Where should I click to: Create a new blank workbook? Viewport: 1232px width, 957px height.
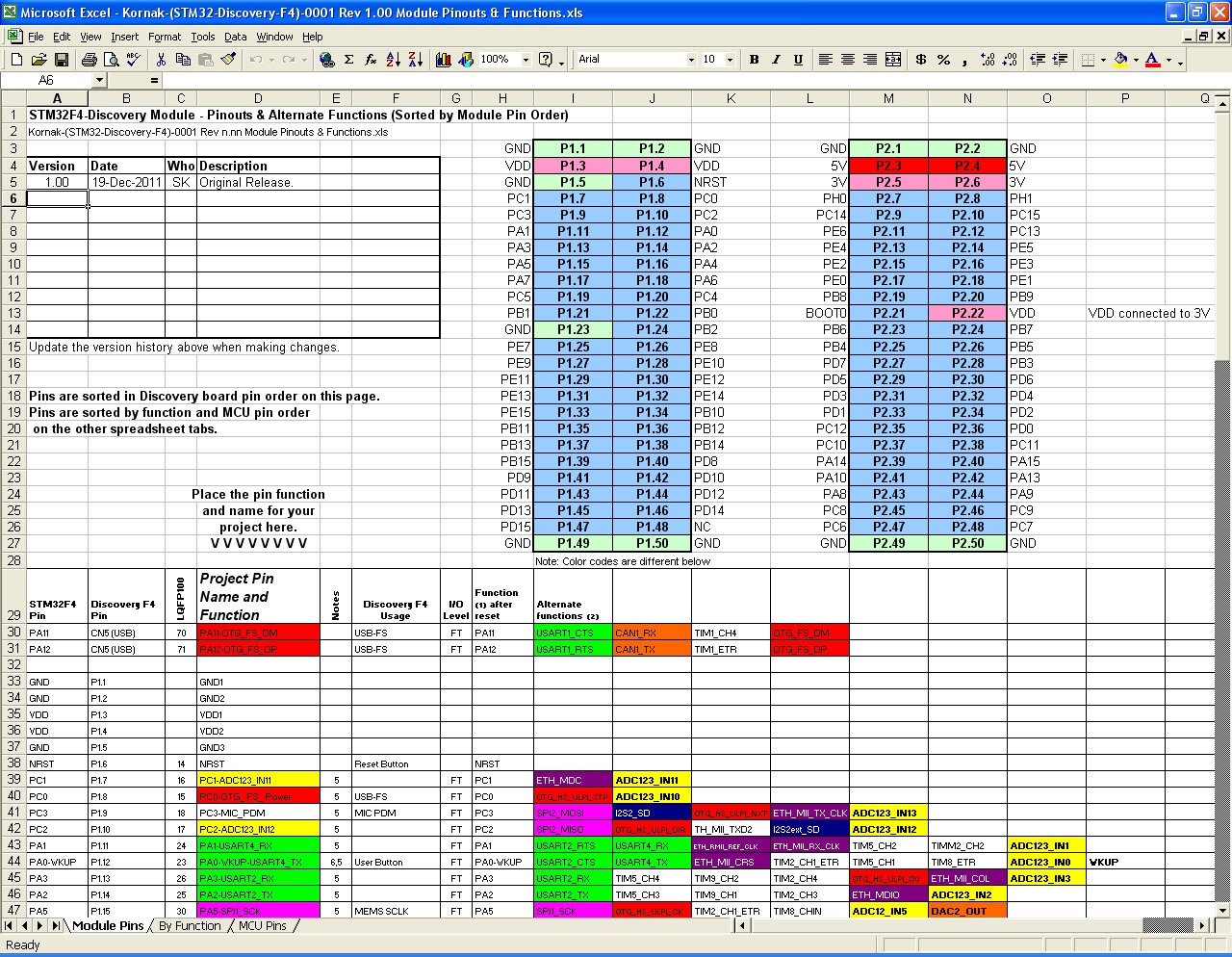click(x=18, y=60)
